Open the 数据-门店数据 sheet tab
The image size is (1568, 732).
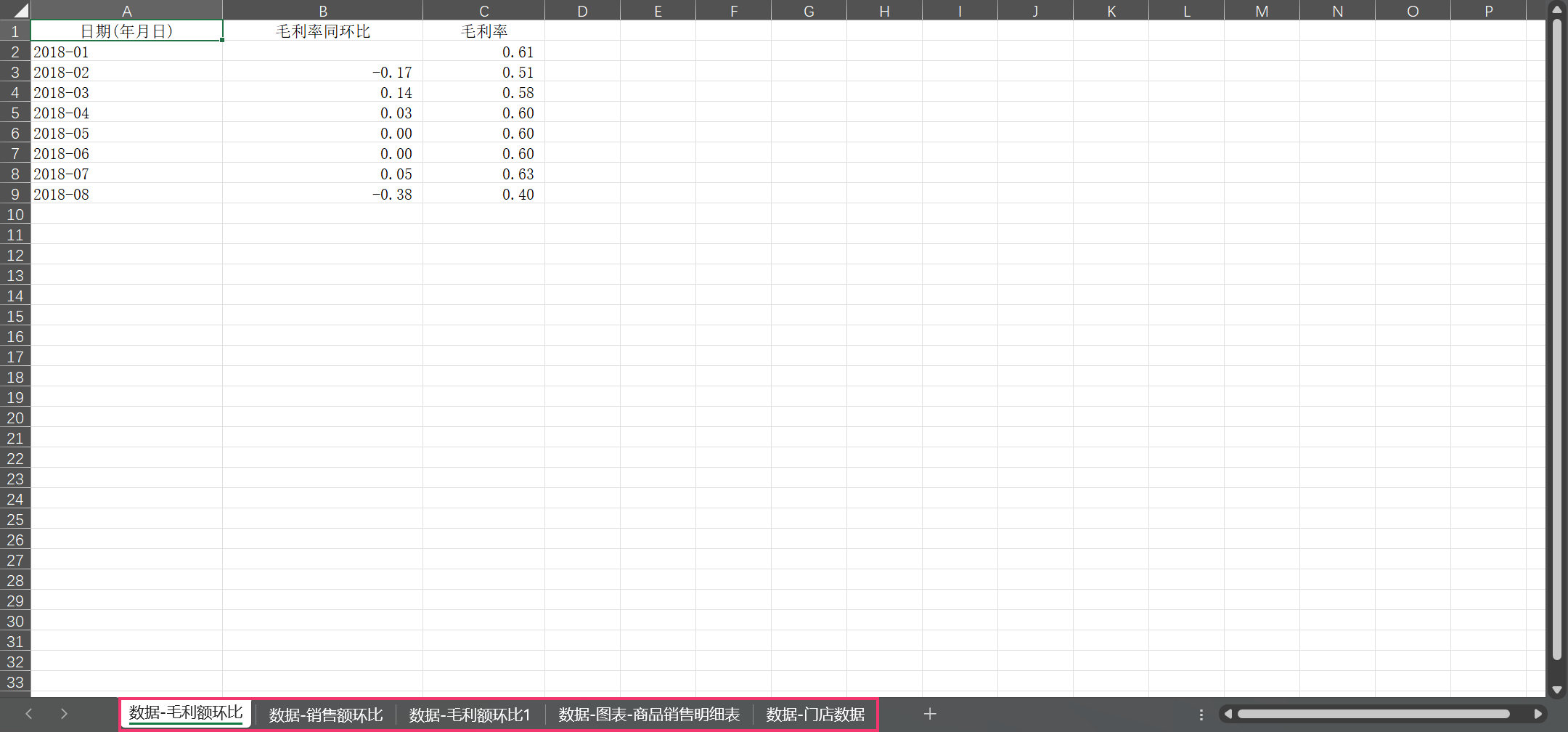point(815,715)
